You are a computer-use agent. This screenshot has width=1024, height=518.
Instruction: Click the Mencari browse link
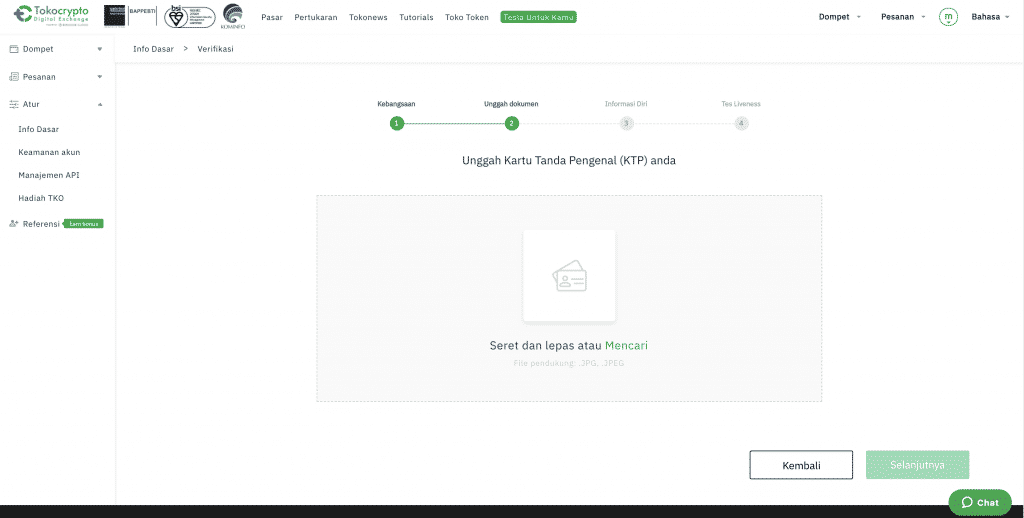click(626, 346)
